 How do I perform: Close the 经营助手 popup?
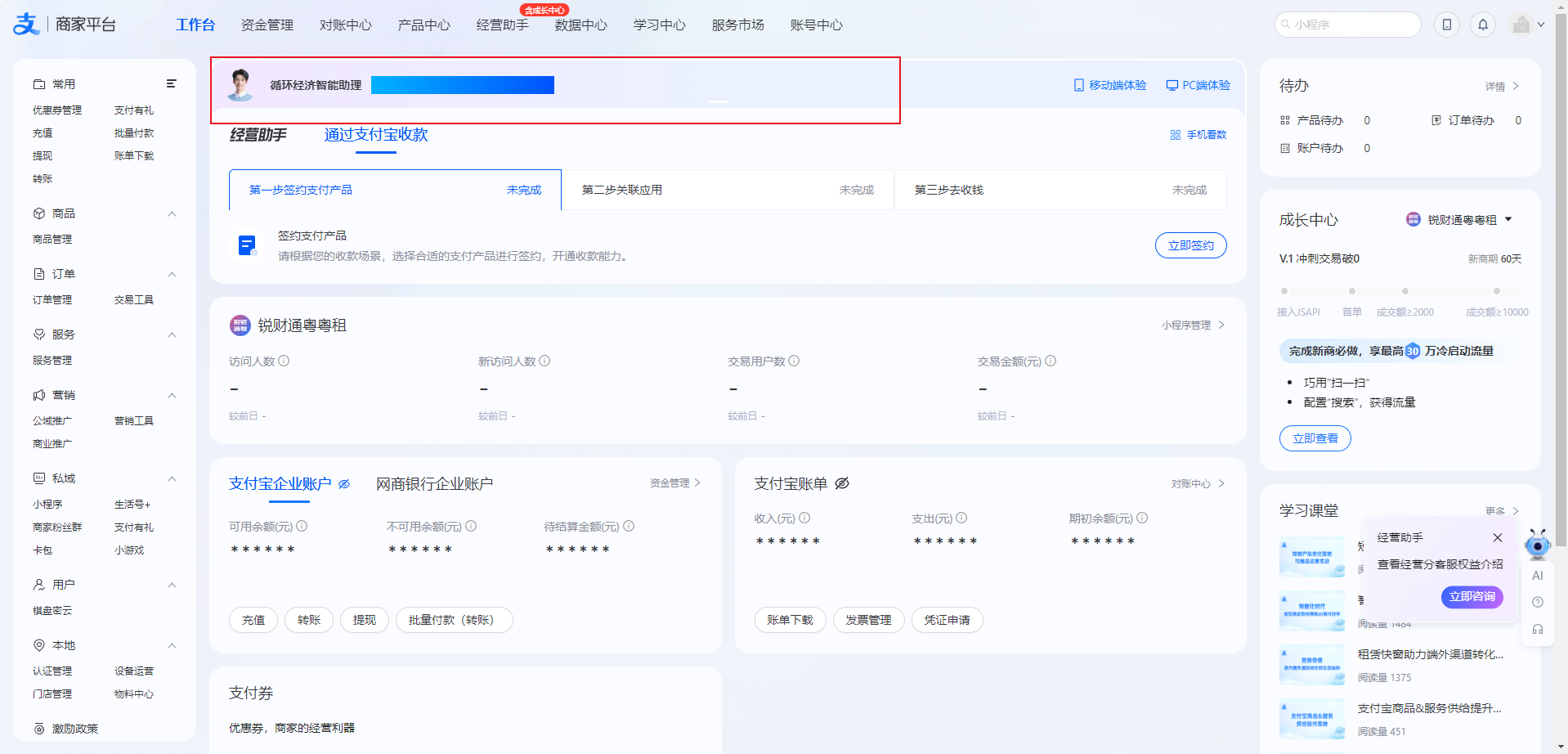(1498, 537)
